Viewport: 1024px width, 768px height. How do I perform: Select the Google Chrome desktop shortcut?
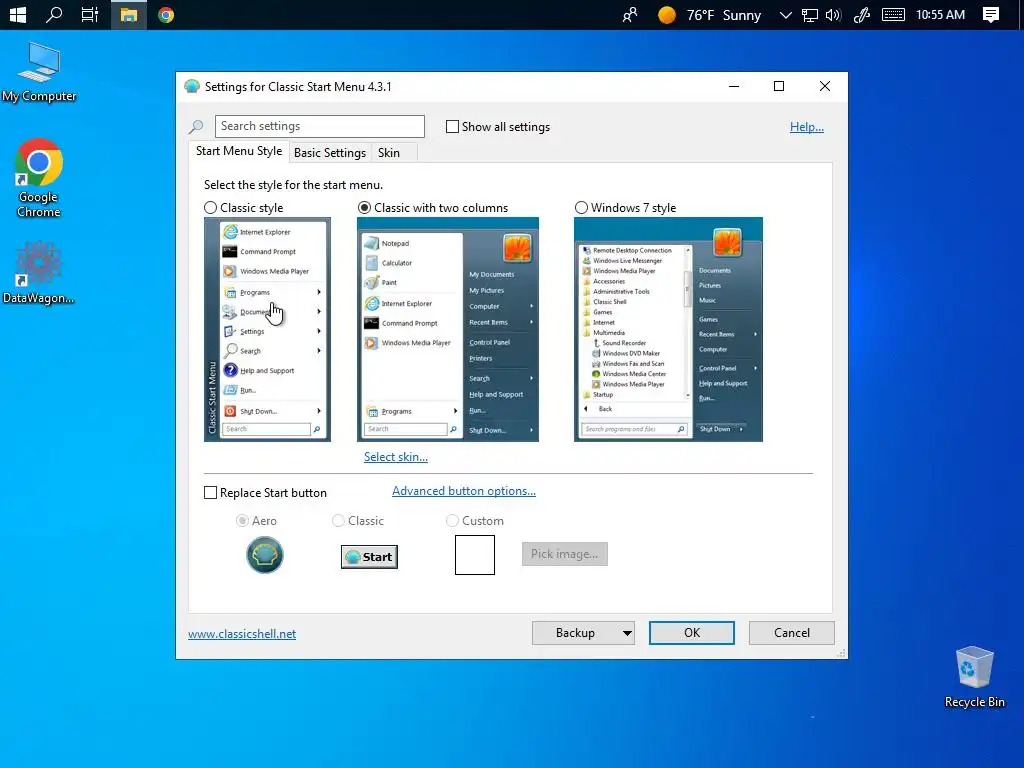point(39,178)
